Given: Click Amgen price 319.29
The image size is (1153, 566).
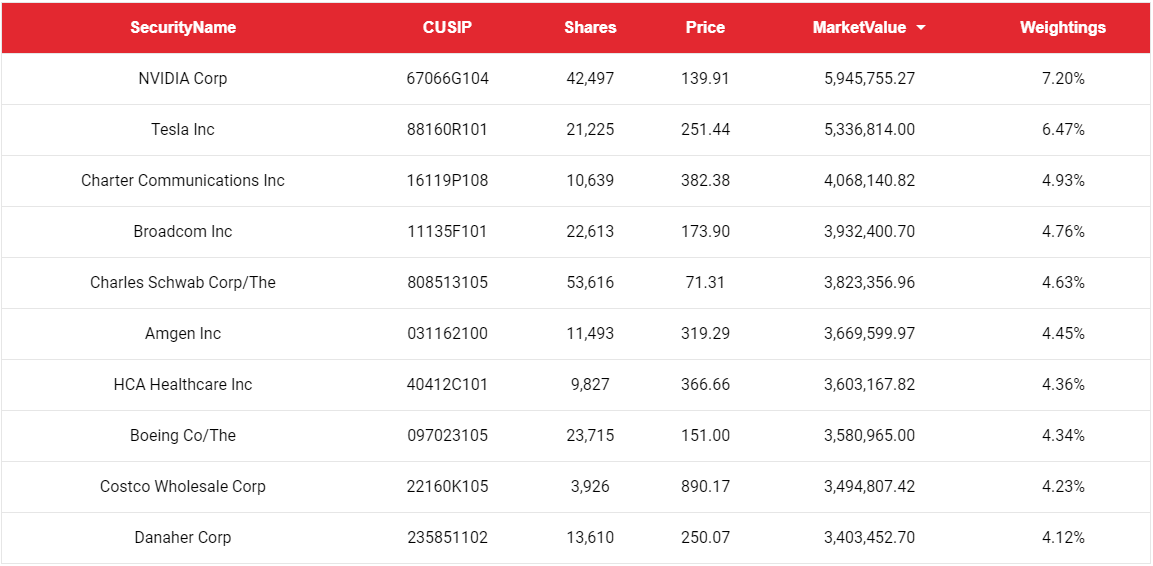Looking at the screenshot, I should click(x=705, y=334).
